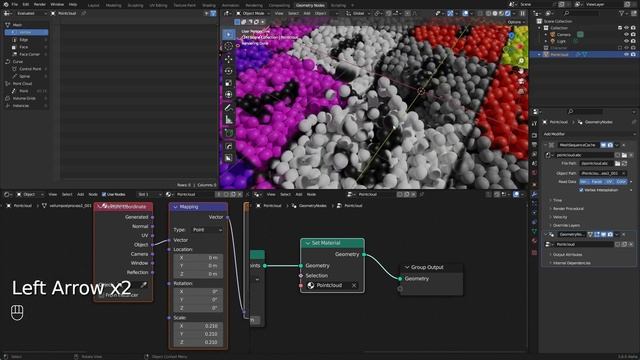Open the Edit menu
This screenshot has height=360, width=640.
[x=26, y=4]
